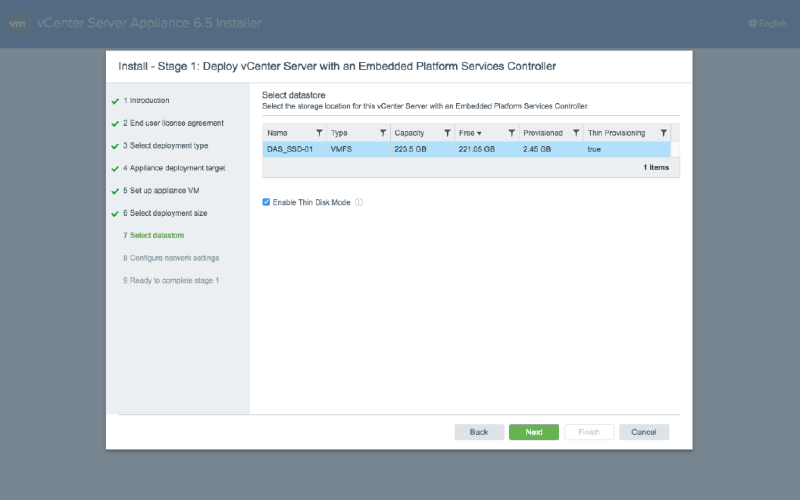Sort datastores by Free column
Screen dimensions: 800x500
[470, 133]
